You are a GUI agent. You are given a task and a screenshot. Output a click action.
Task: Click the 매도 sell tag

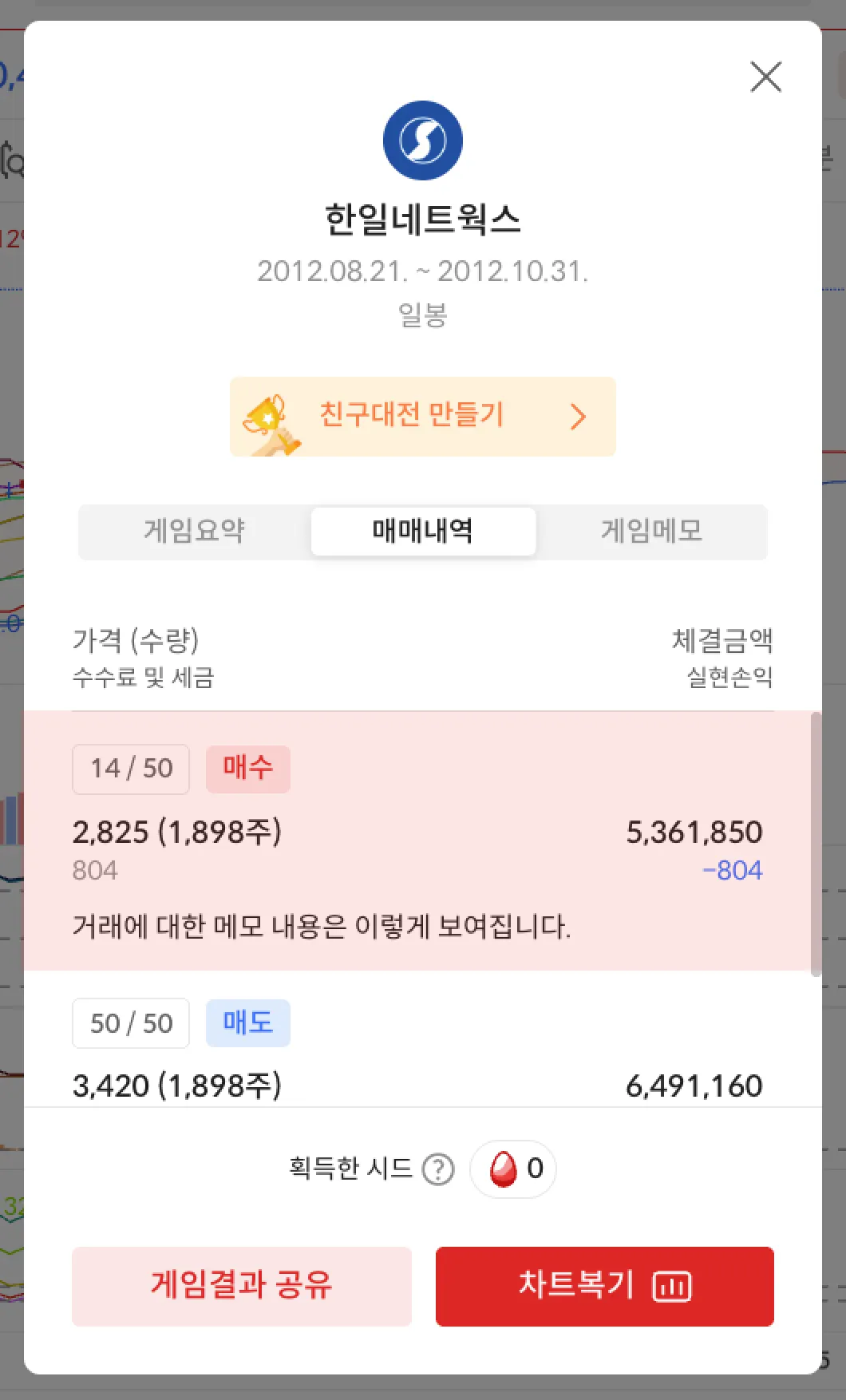click(x=247, y=1022)
